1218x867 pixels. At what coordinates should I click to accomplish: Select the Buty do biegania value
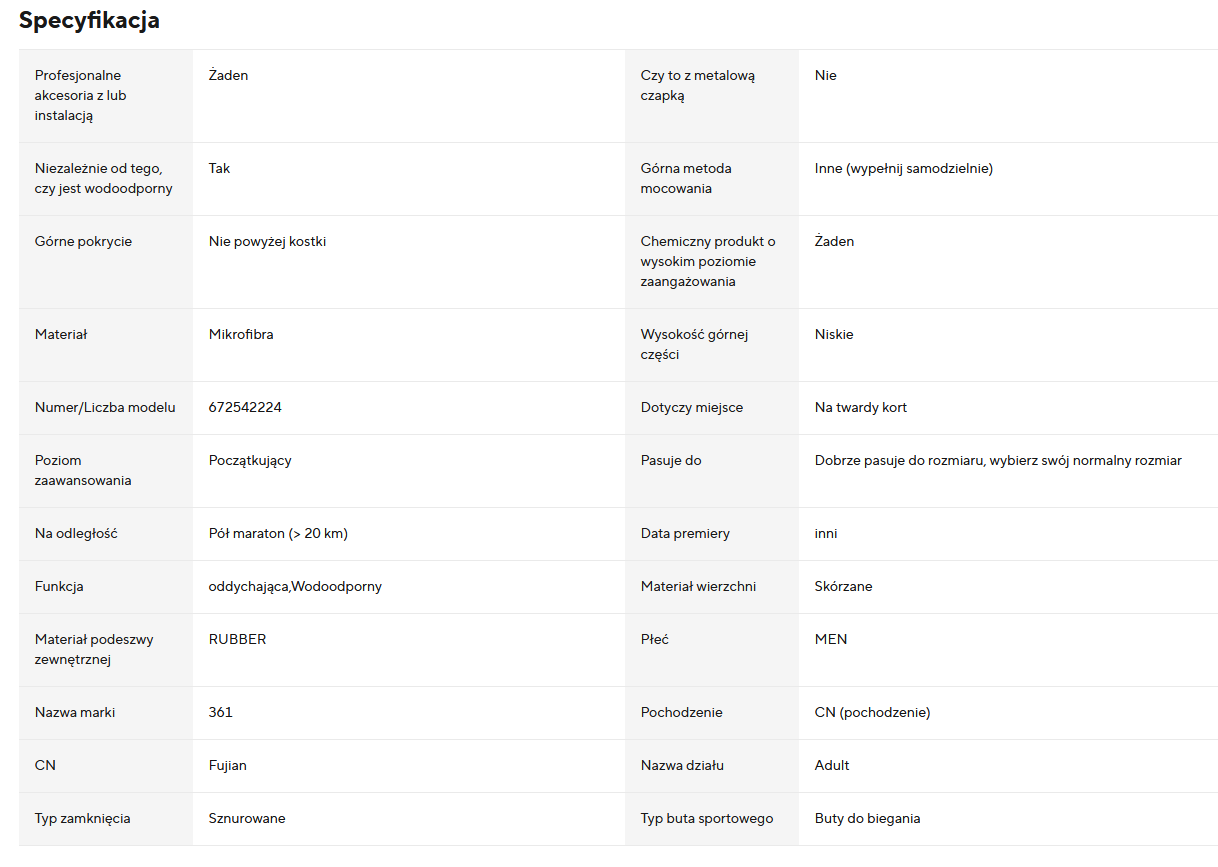pos(867,818)
